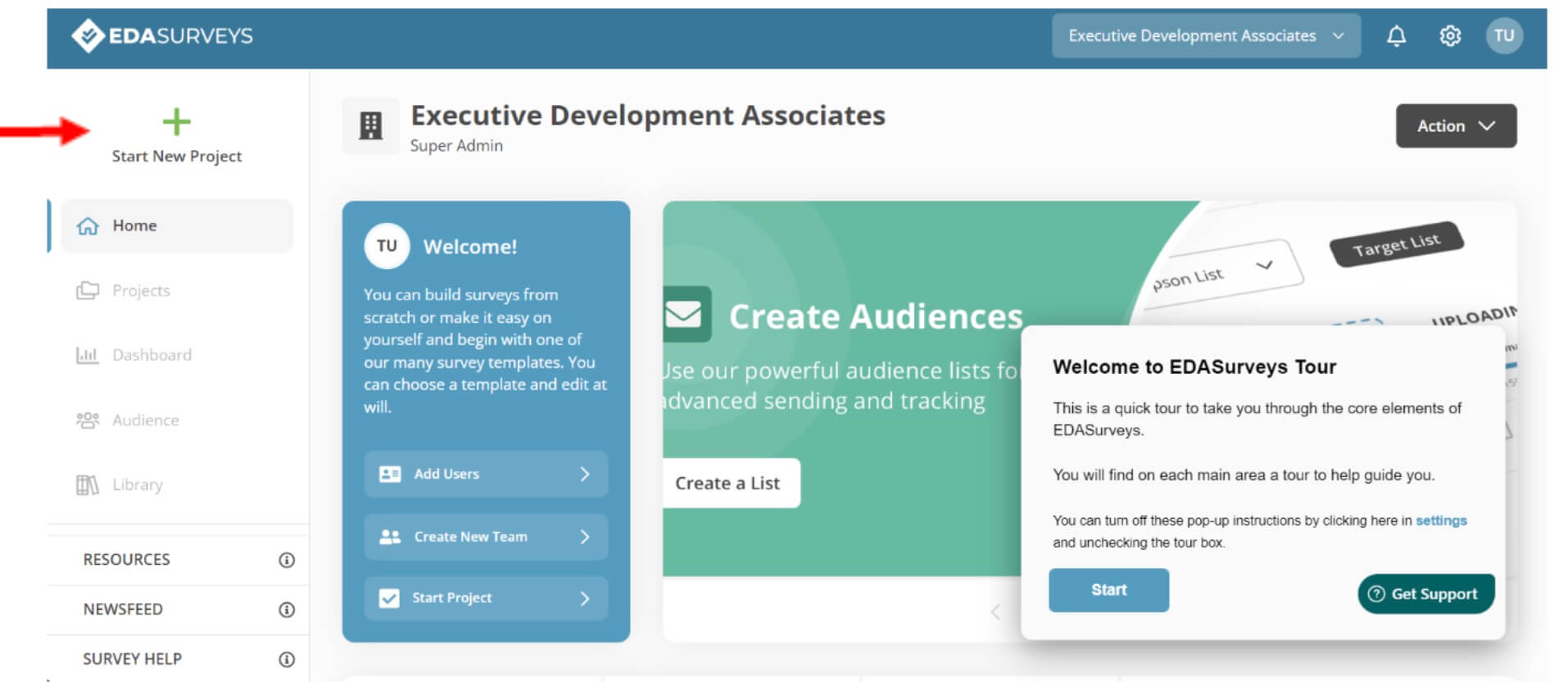This screenshot has height=687, width=1568.
Task: Click the Welcome! heading in blue card
Action: point(469,247)
